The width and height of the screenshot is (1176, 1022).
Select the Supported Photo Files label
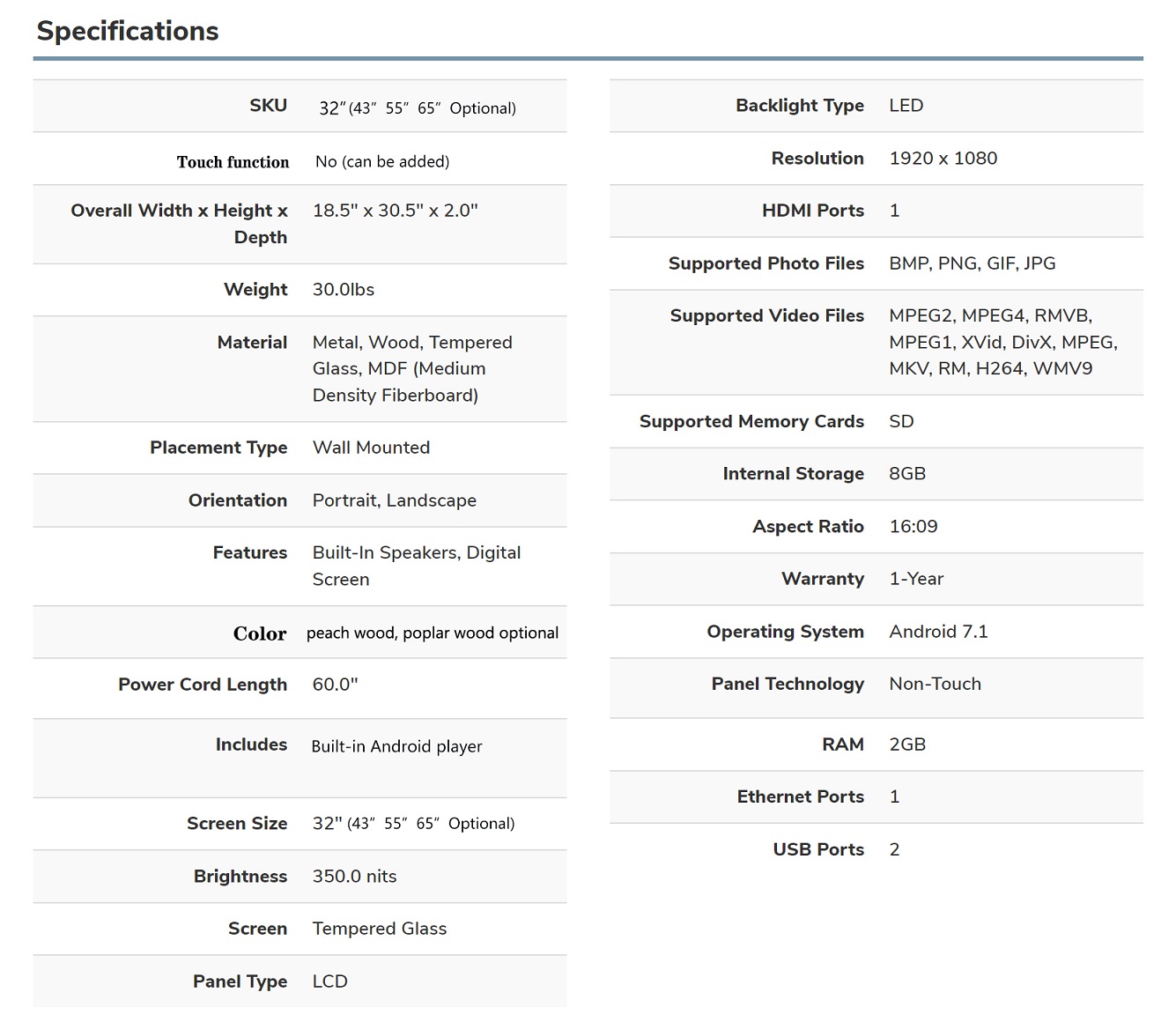click(766, 263)
